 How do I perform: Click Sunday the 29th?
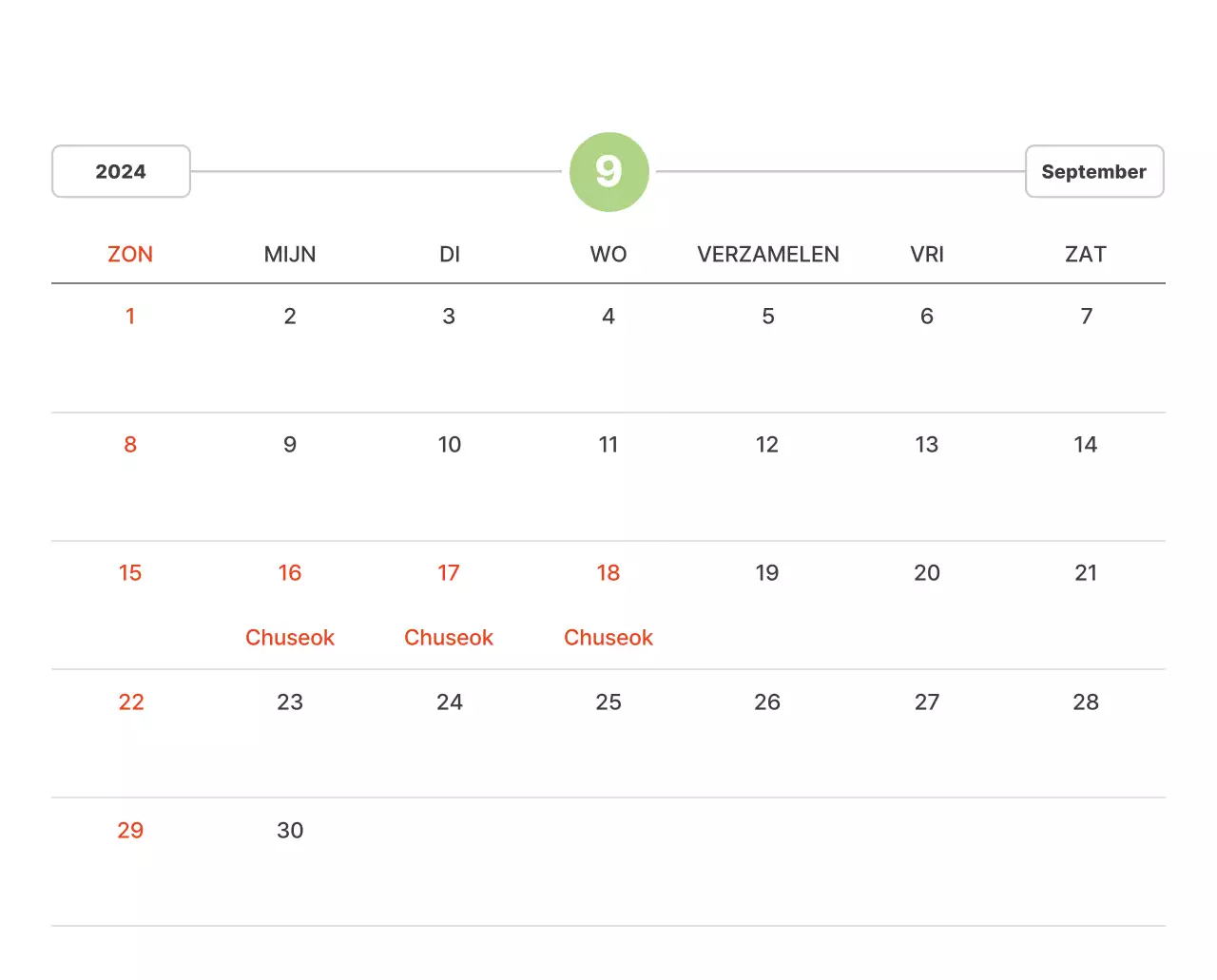coord(130,831)
